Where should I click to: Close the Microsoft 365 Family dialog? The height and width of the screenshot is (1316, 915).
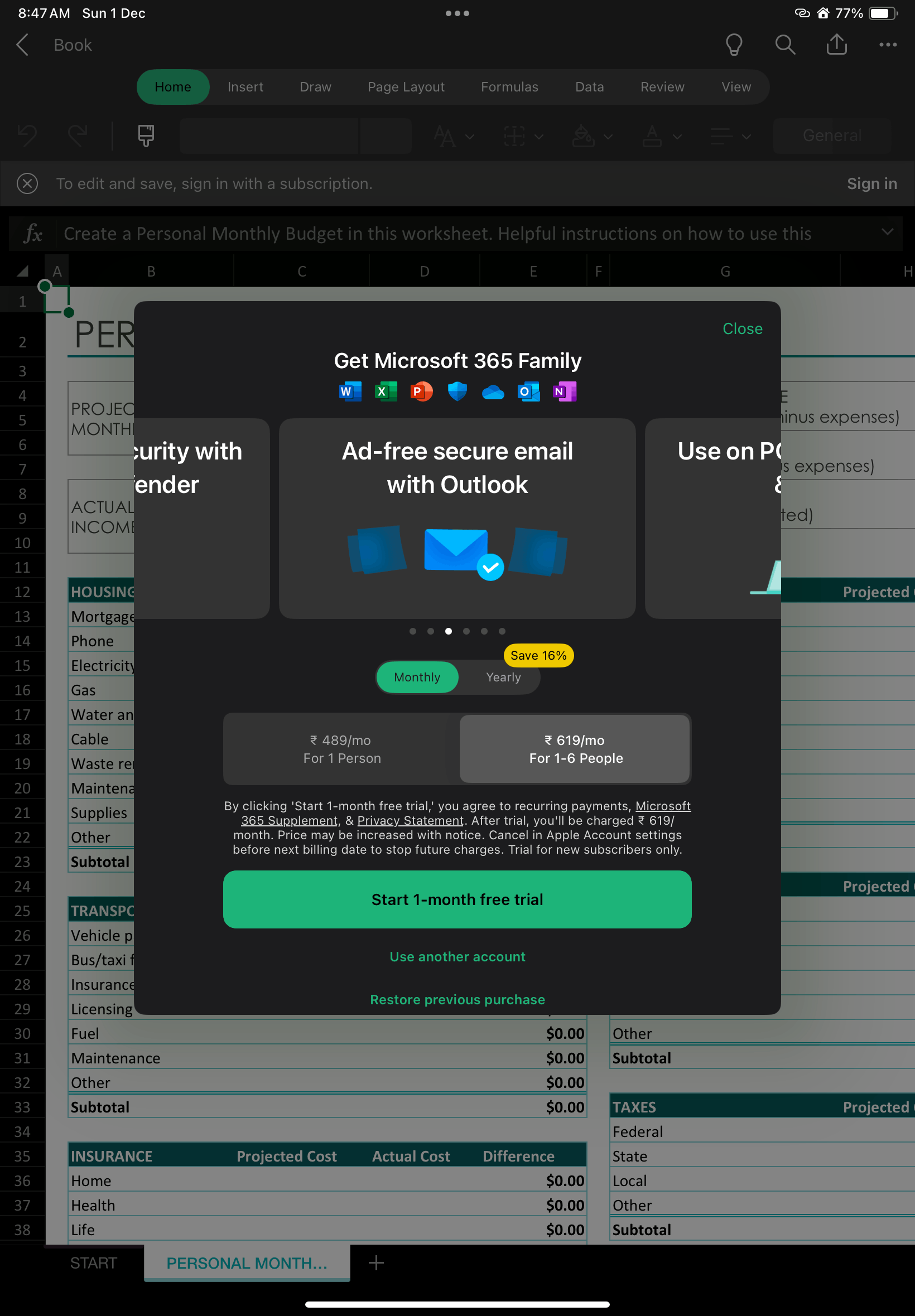(x=742, y=329)
